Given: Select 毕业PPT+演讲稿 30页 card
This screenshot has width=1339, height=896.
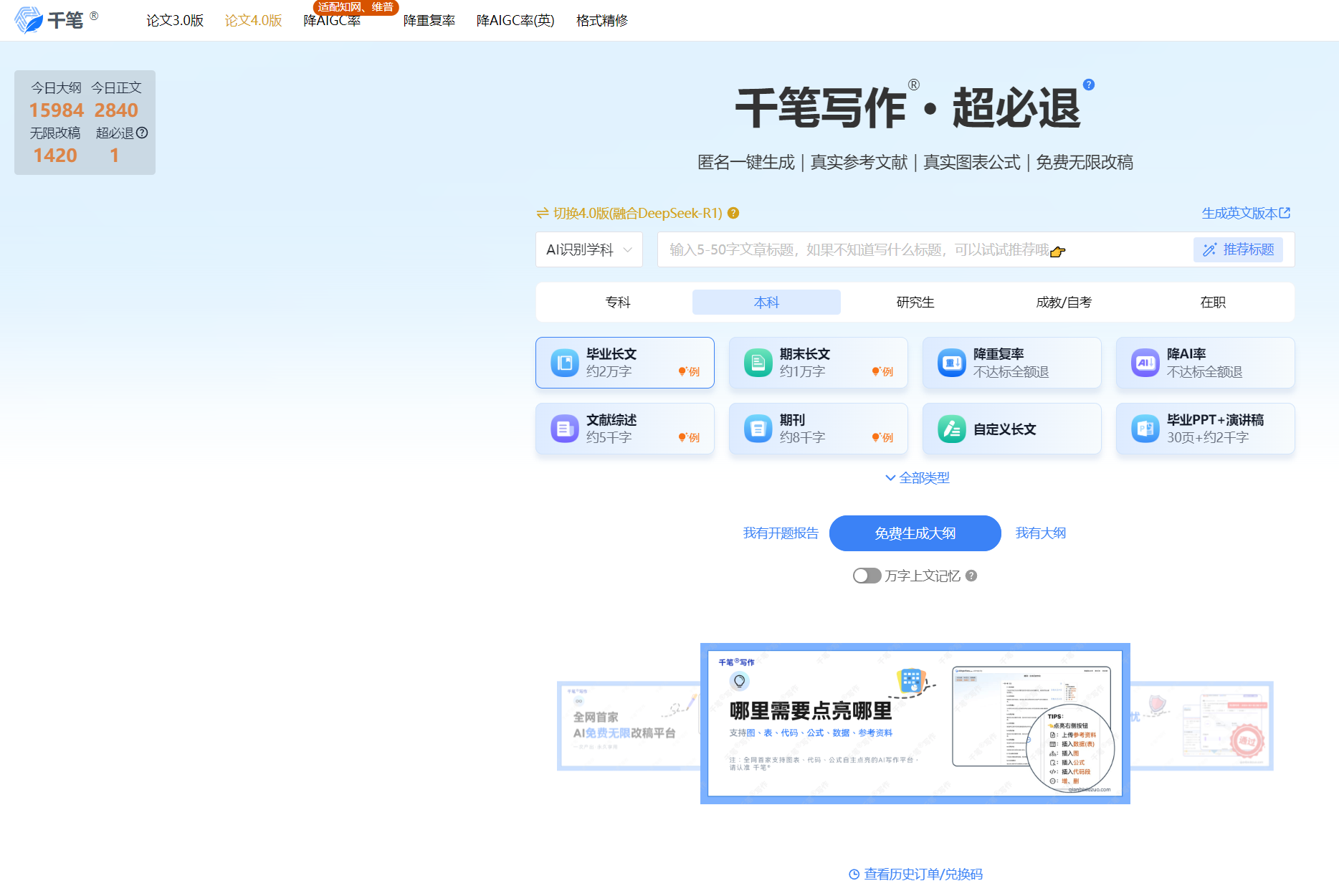Looking at the screenshot, I should (1205, 429).
